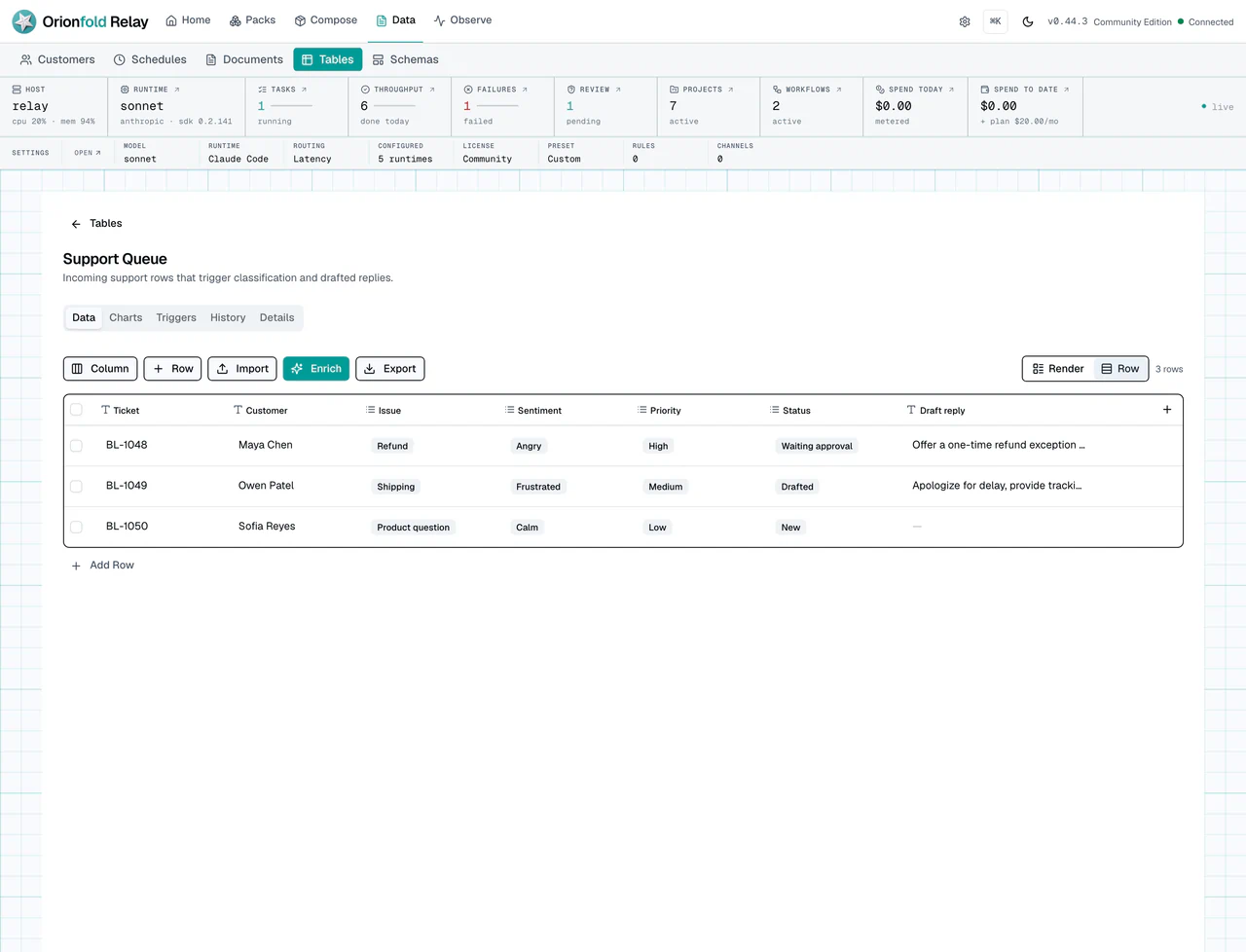The image size is (1246, 952).
Task: Open draft reply starting 'Apologize for delay'
Action: click(x=997, y=486)
